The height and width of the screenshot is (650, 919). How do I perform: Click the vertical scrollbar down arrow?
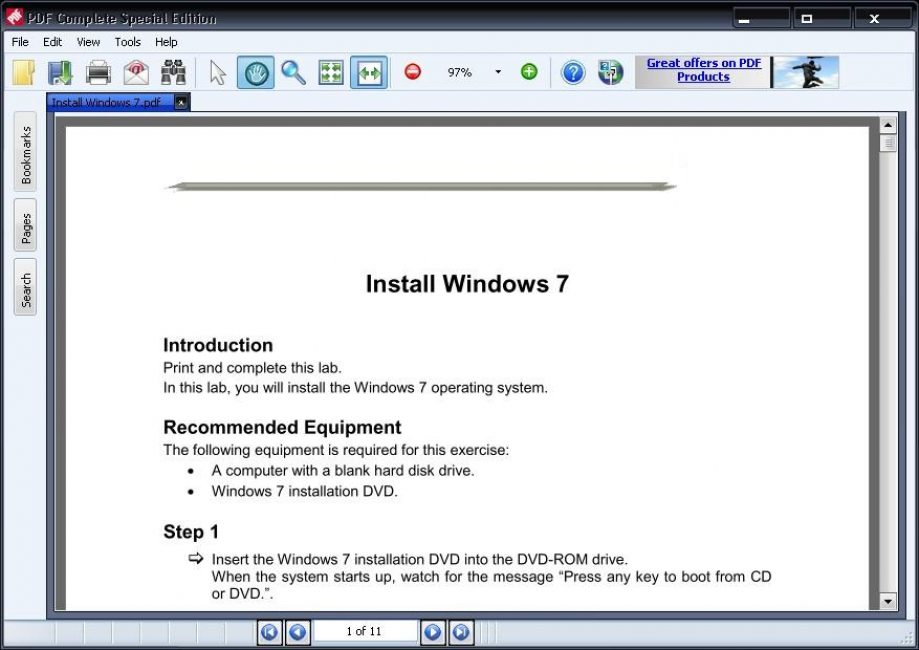tap(888, 601)
